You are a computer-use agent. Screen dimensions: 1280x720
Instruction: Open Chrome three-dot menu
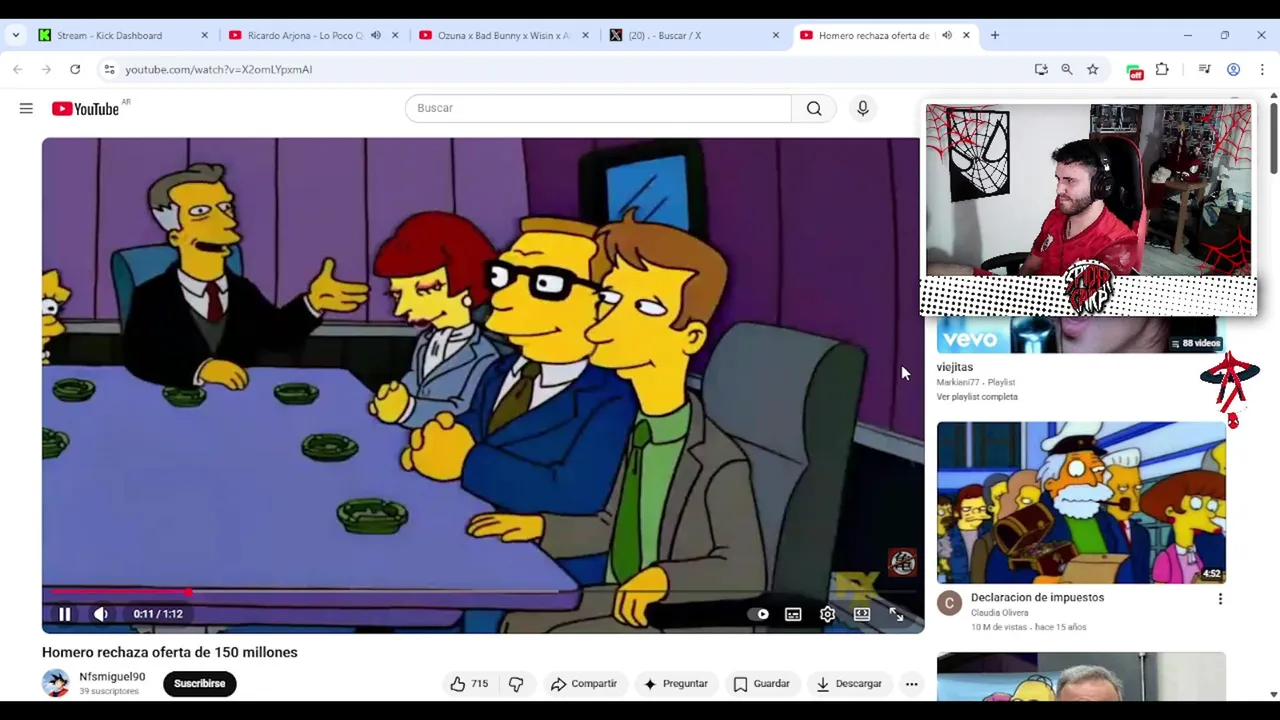pyautogui.click(x=1262, y=69)
